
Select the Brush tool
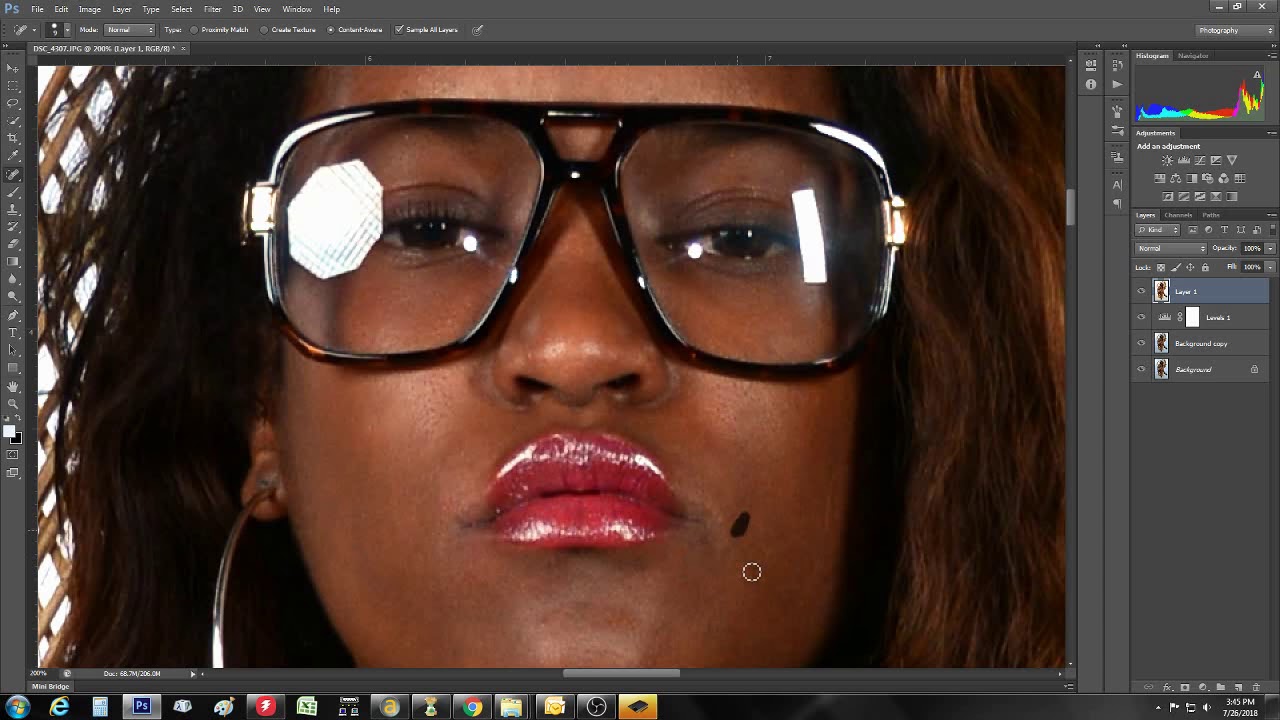(13, 191)
